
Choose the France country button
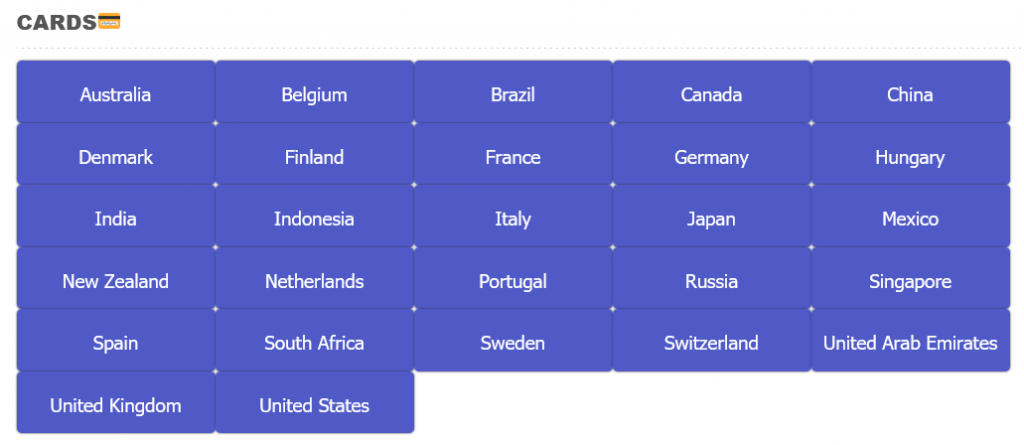pyautogui.click(x=513, y=157)
